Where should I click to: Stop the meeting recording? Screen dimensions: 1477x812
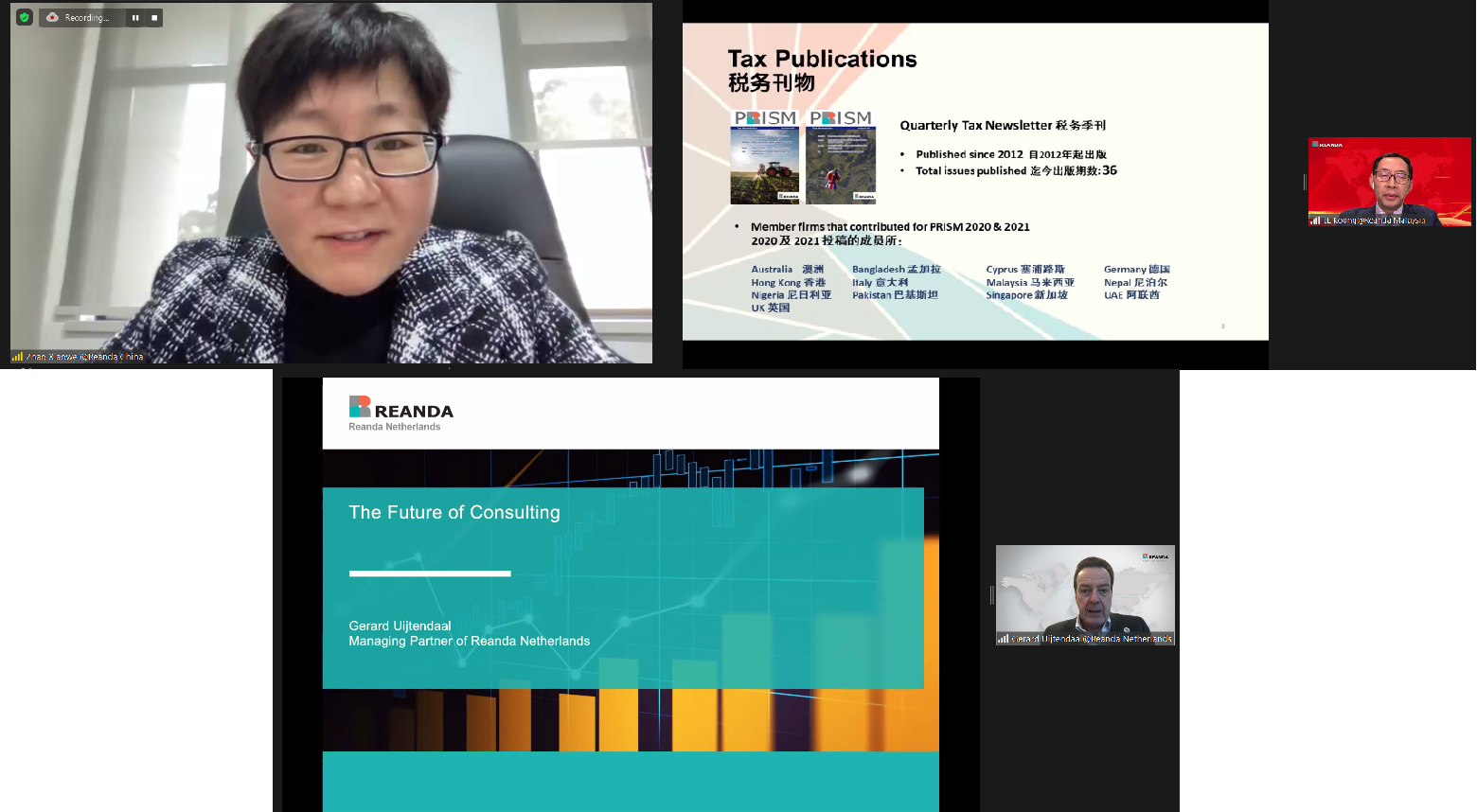pyautogui.click(x=154, y=17)
